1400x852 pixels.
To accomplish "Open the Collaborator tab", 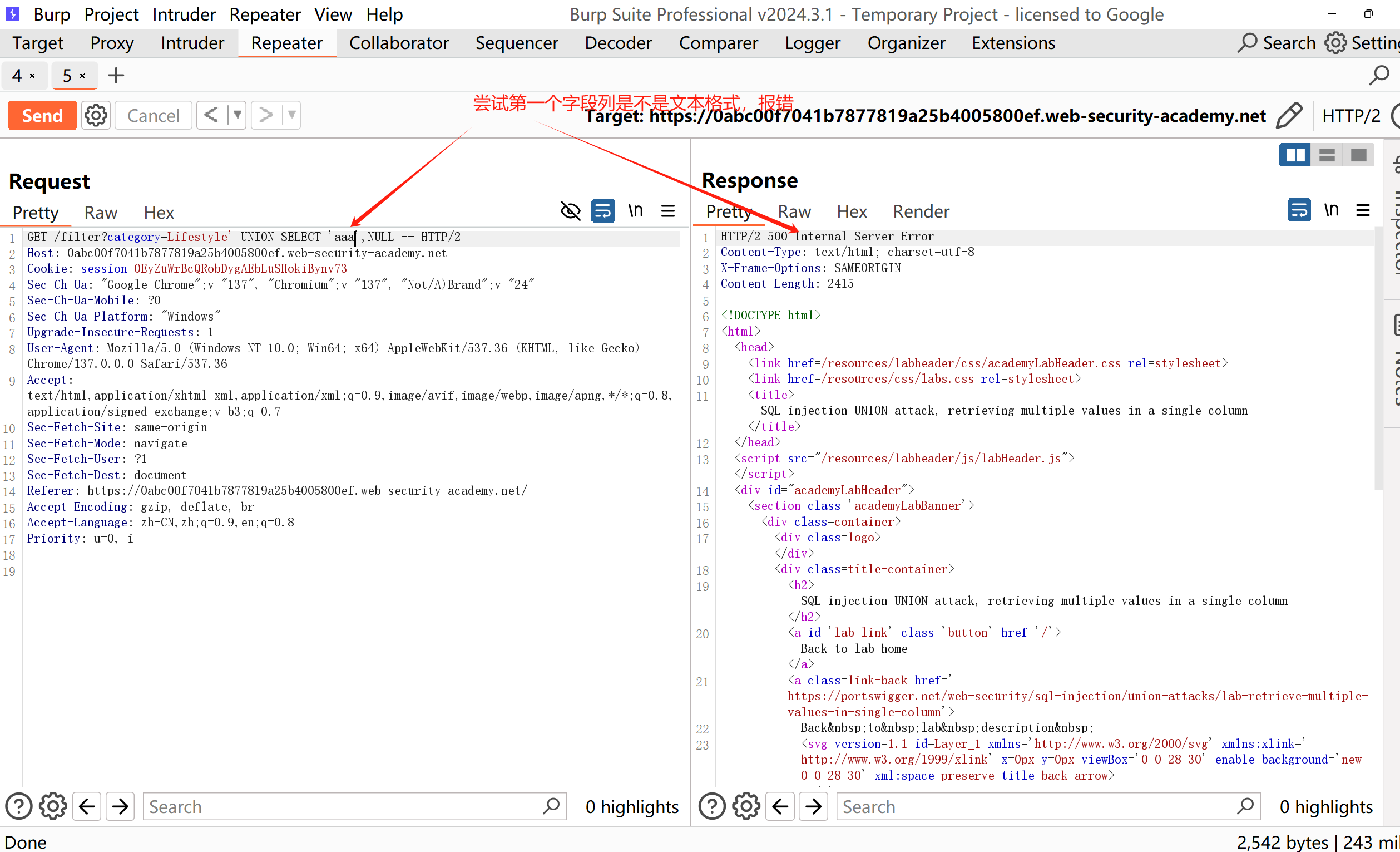I will pos(399,43).
